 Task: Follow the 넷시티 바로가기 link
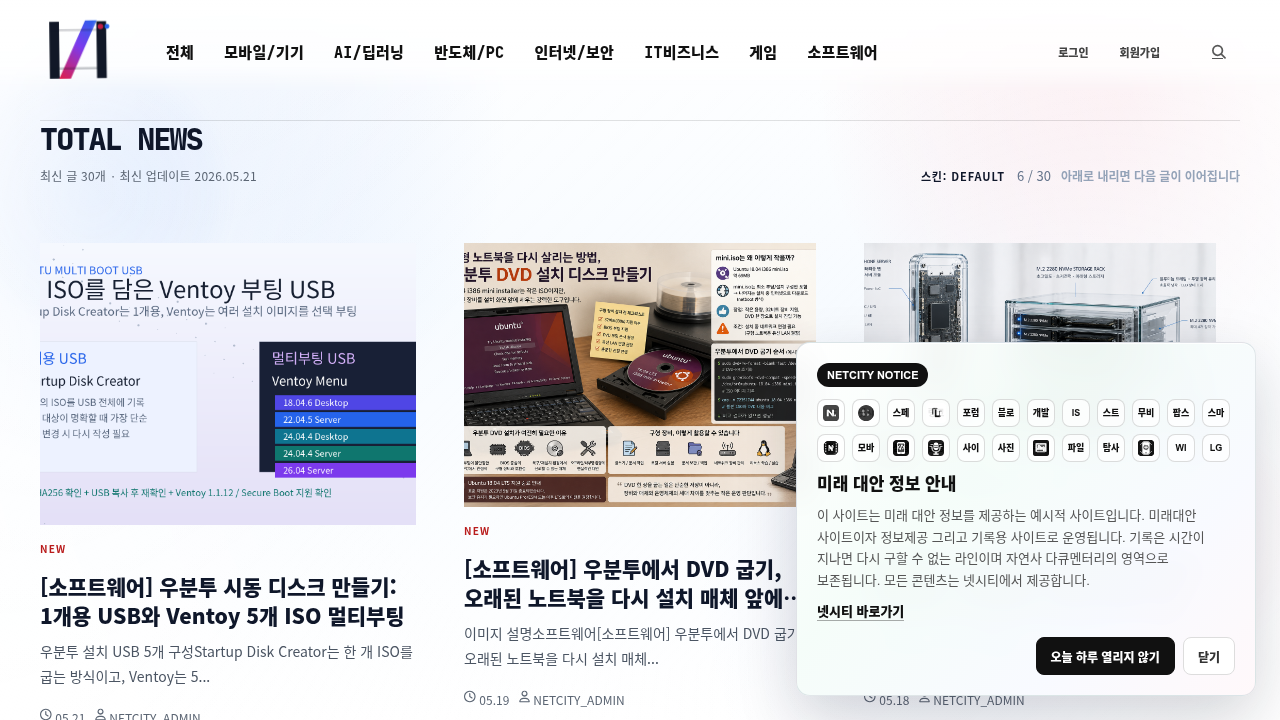tap(860, 611)
